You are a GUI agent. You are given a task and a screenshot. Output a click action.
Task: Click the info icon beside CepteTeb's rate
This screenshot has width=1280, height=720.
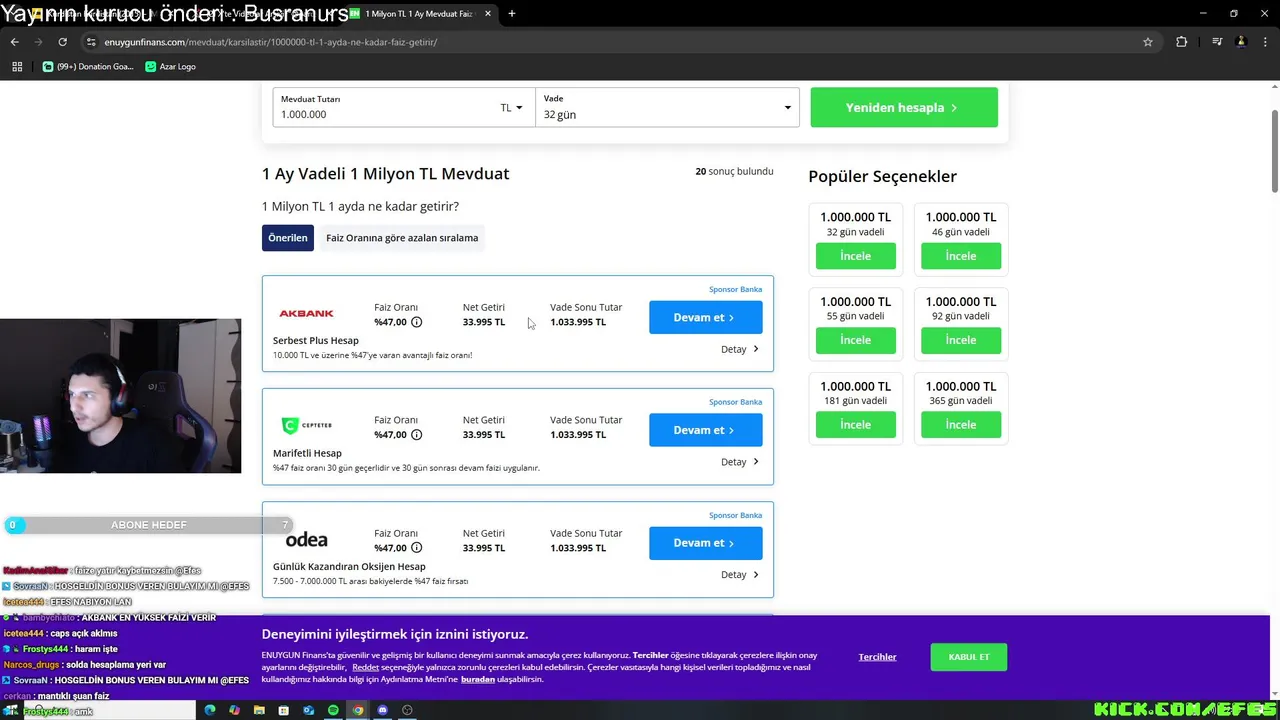417,435
